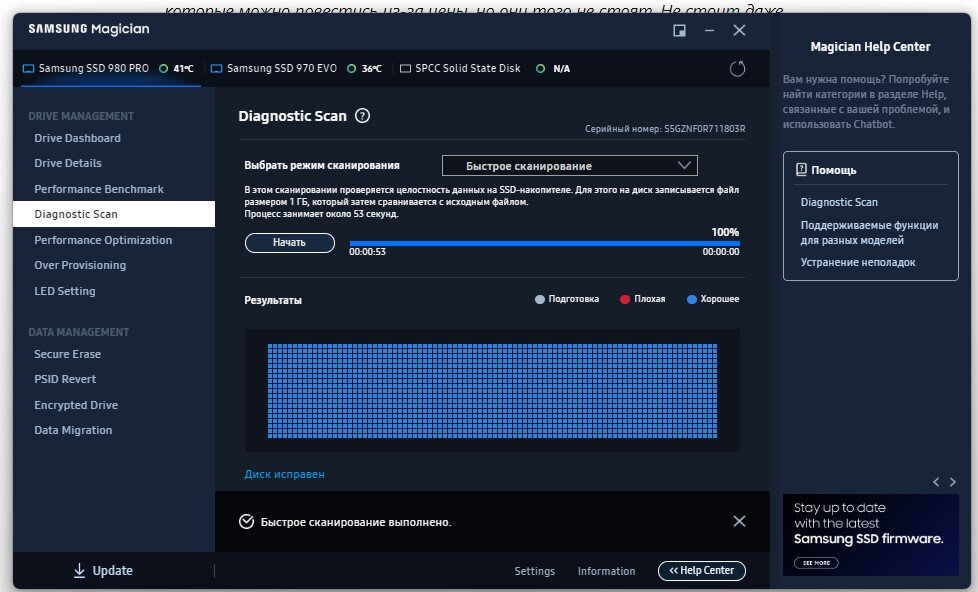This screenshot has height=592, width=978.
Task: Click the scan progress bar
Action: 545,243
